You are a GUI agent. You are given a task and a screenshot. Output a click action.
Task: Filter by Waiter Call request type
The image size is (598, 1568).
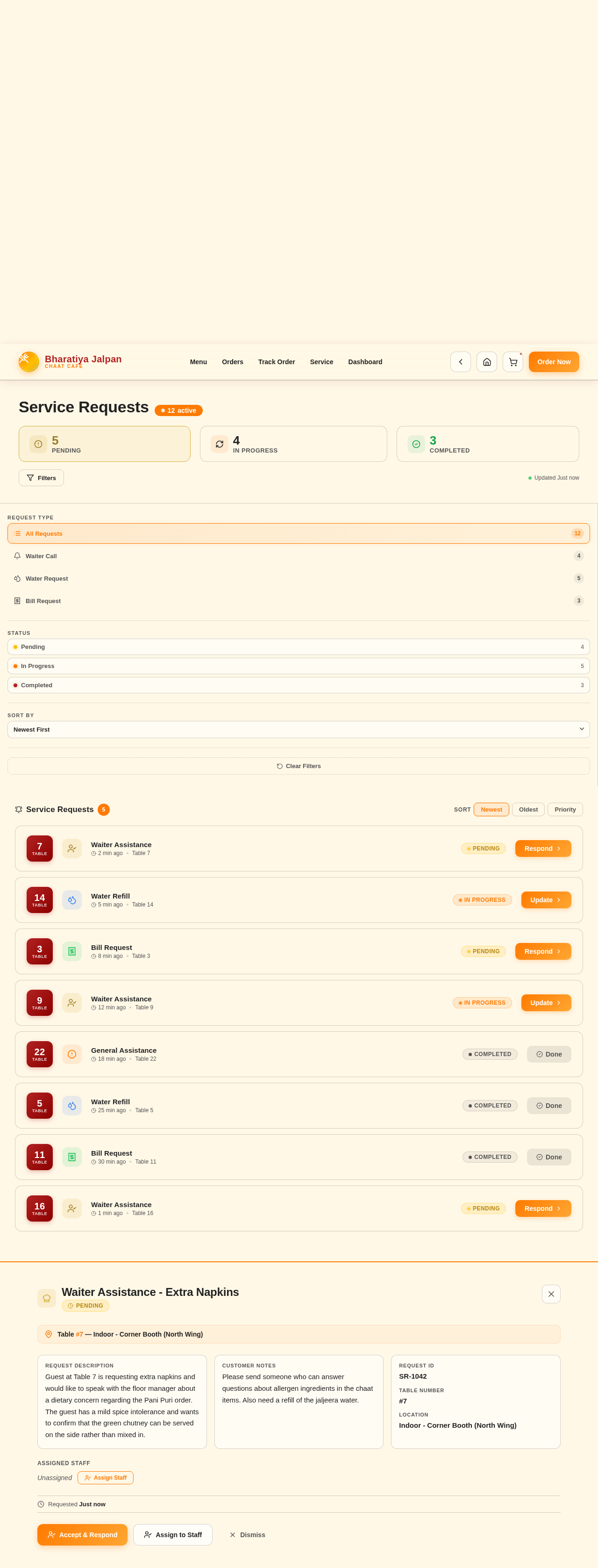299,556
